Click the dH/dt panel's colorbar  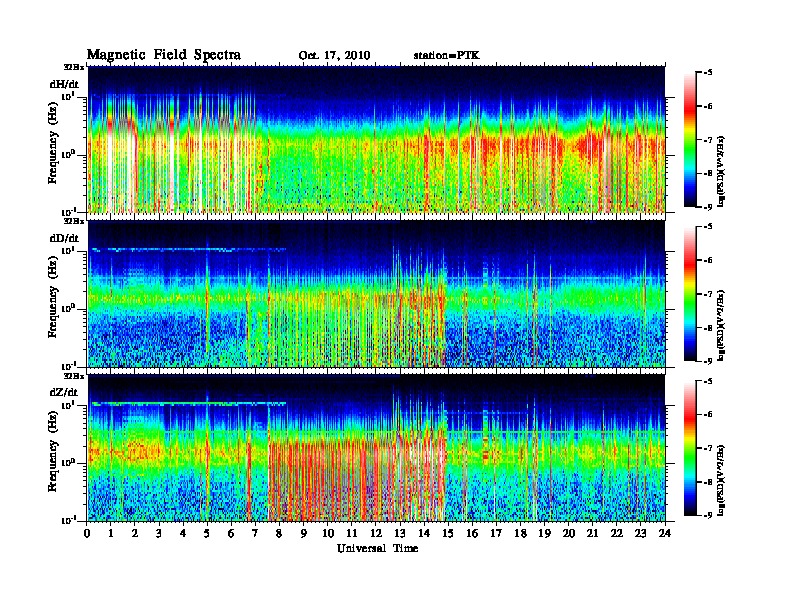click(x=689, y=140)
